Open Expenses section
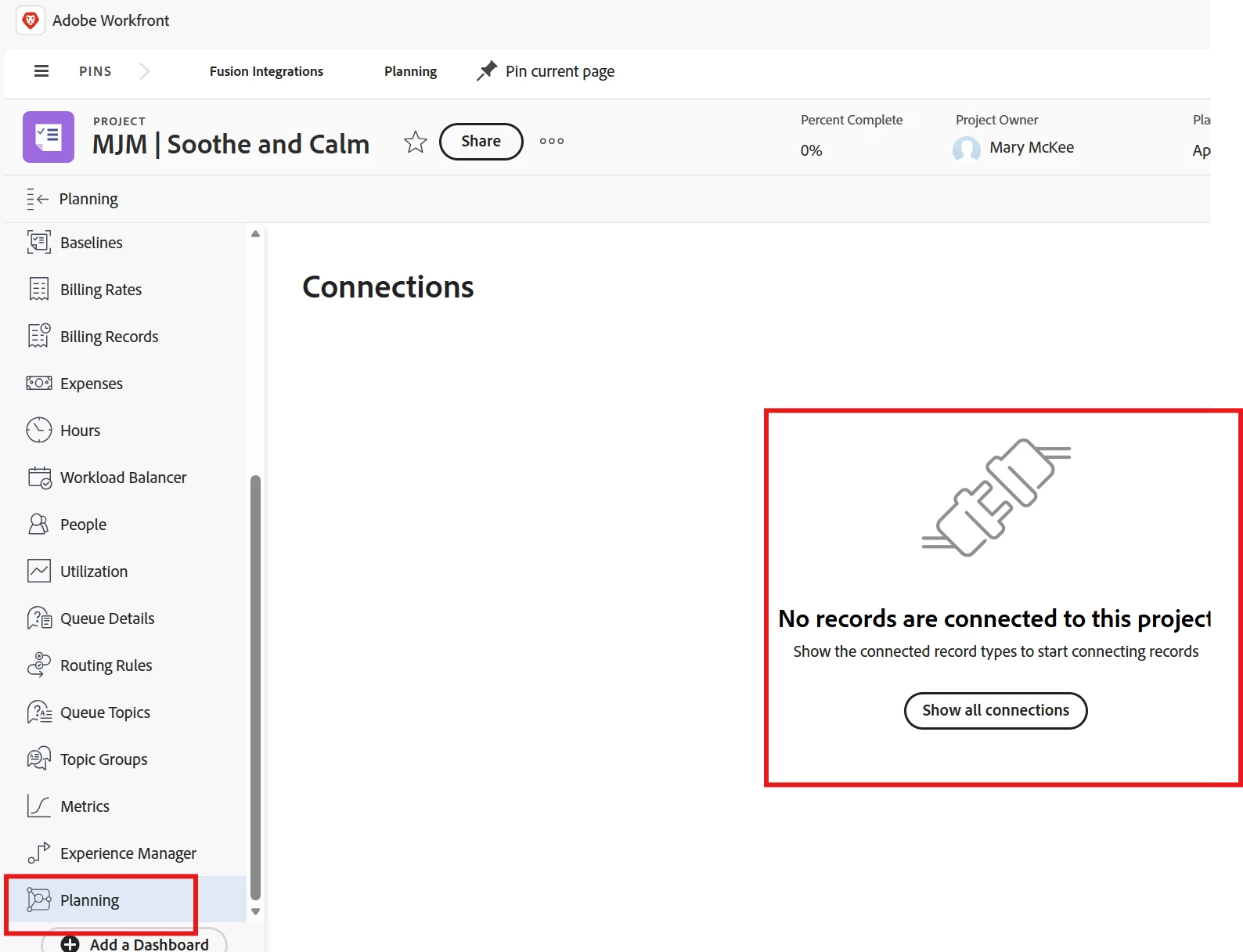The width and height of the screenshot is (1243, 952). [x=92, y=384]
